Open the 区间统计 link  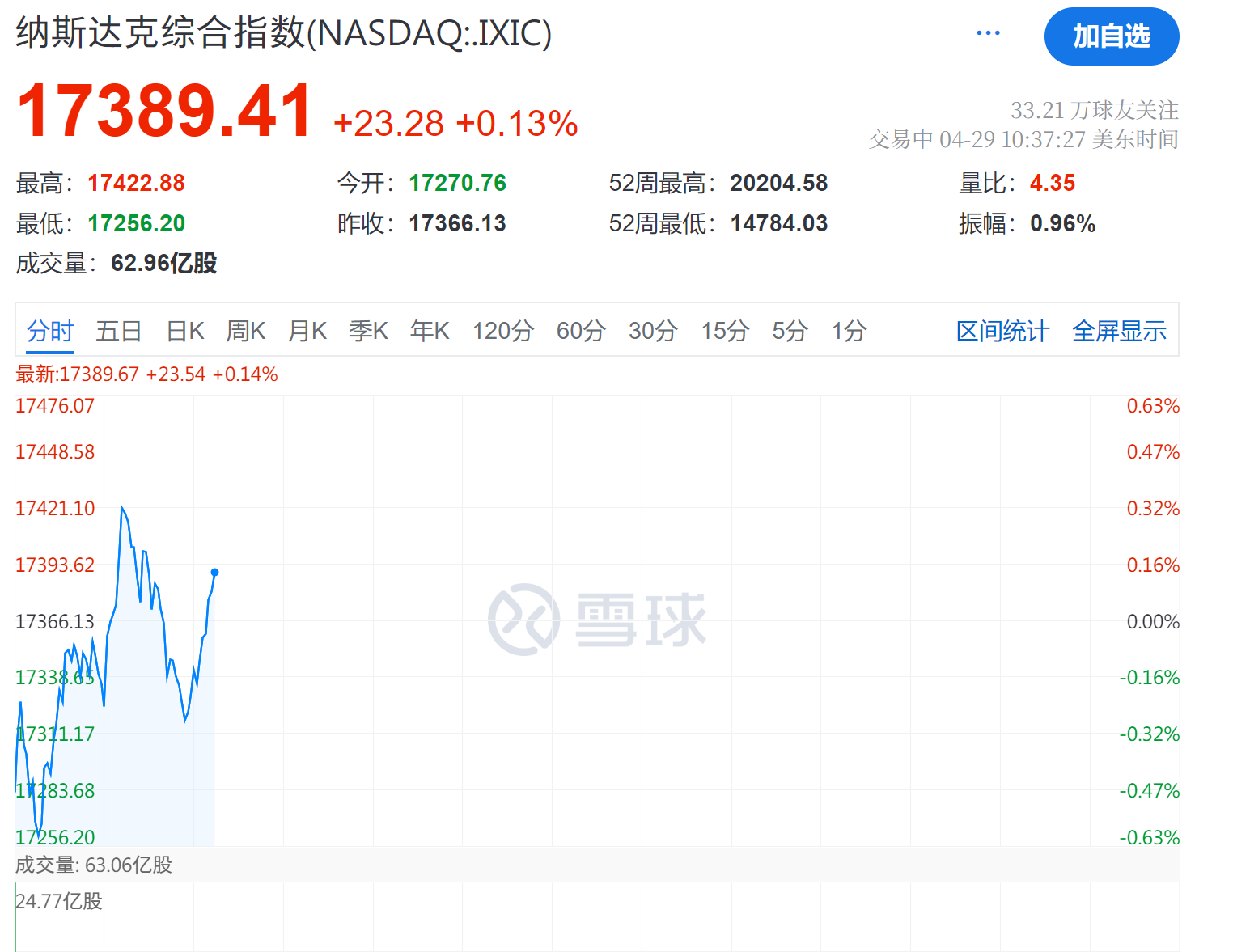coord(1002,331)
